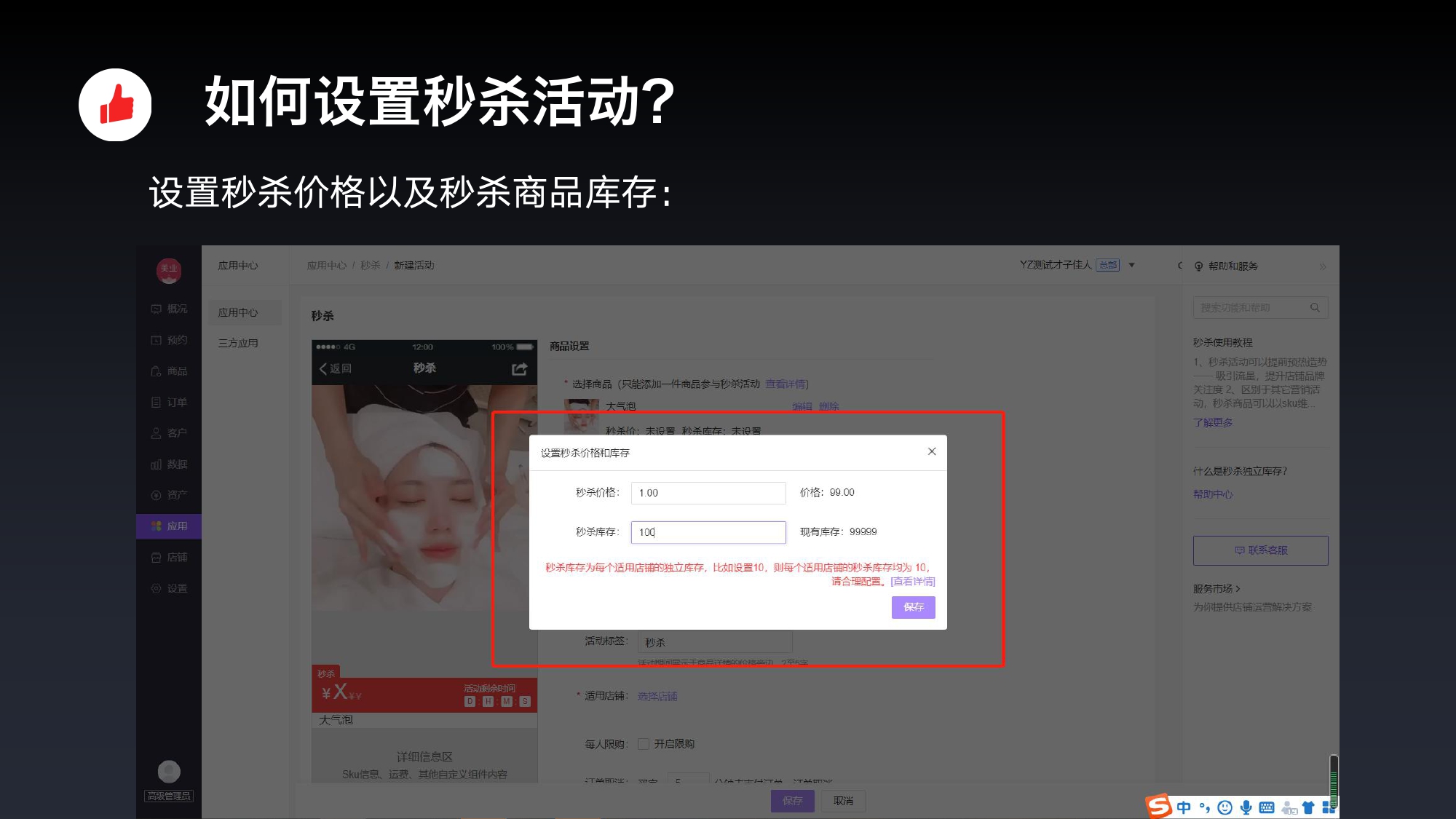Click the 秒杀价格 input field
The height and width of the screenshot is (819, 1456).
(708, 493)
